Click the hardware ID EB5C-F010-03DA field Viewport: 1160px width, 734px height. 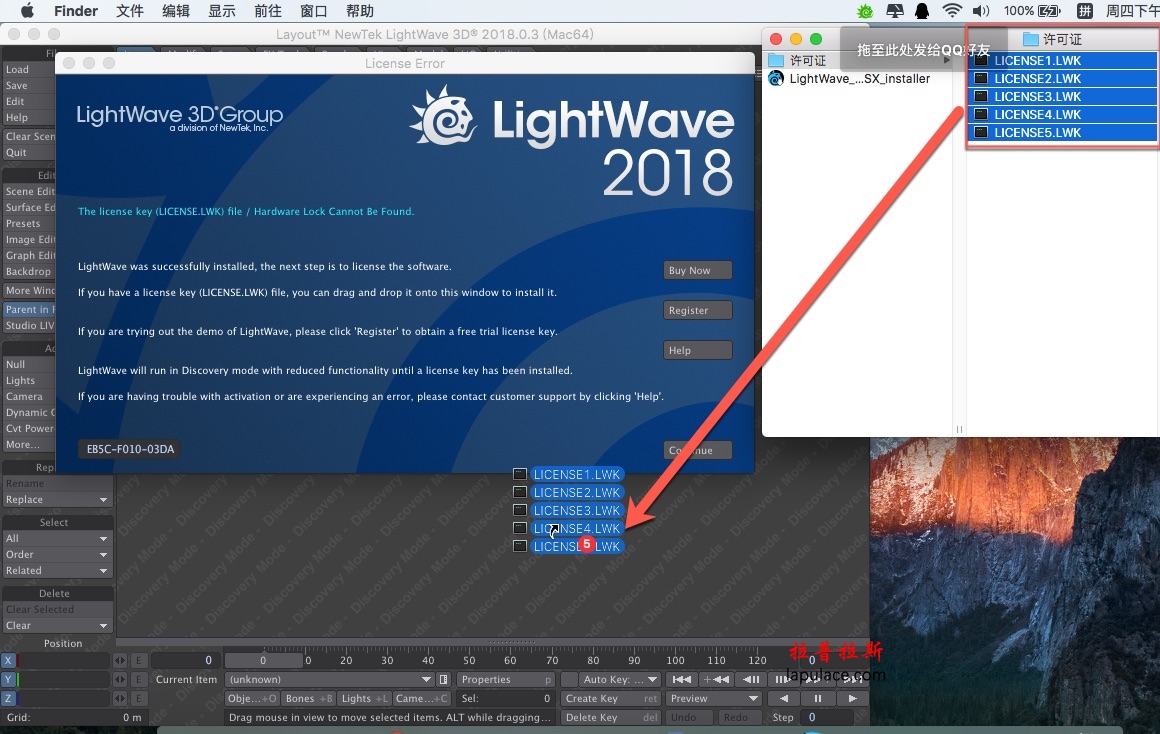click(x=130, y=449)
